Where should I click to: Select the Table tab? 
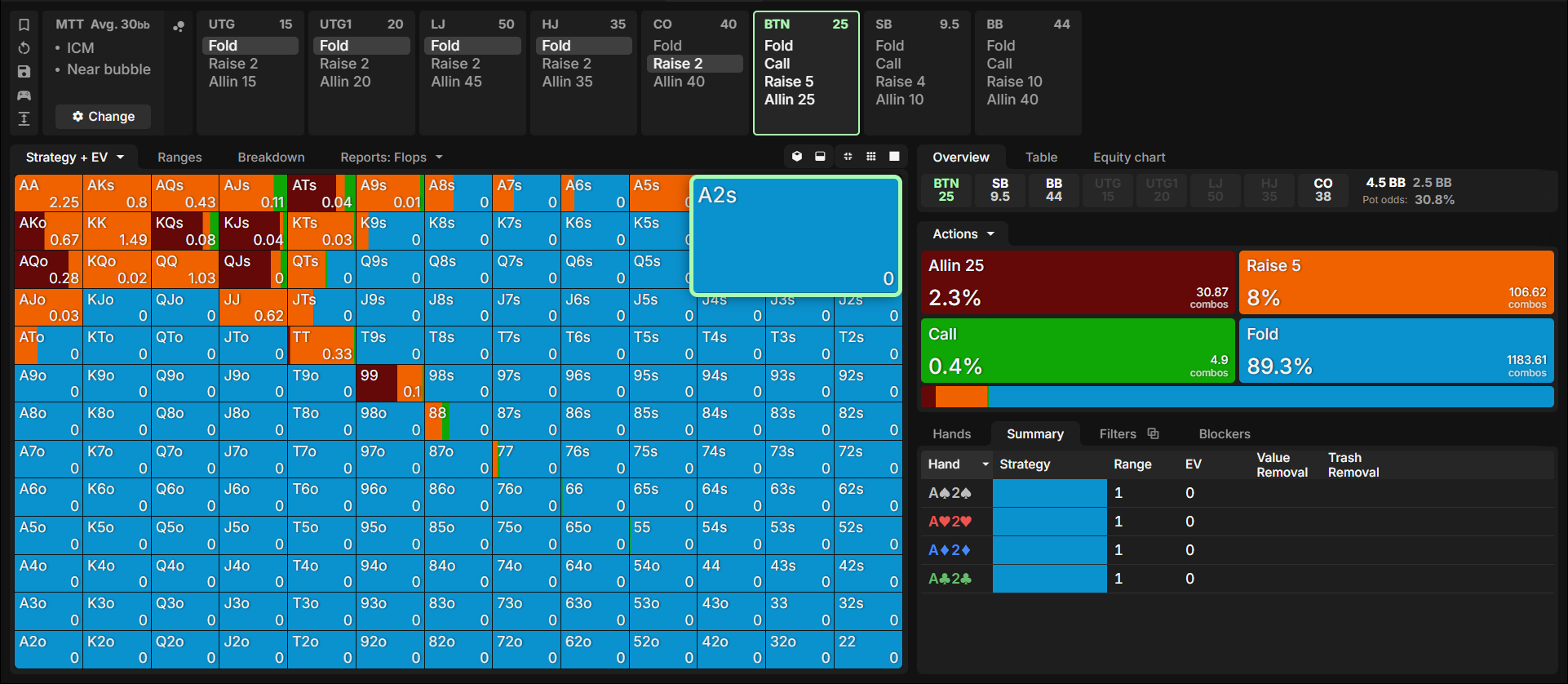(1041, 158)
